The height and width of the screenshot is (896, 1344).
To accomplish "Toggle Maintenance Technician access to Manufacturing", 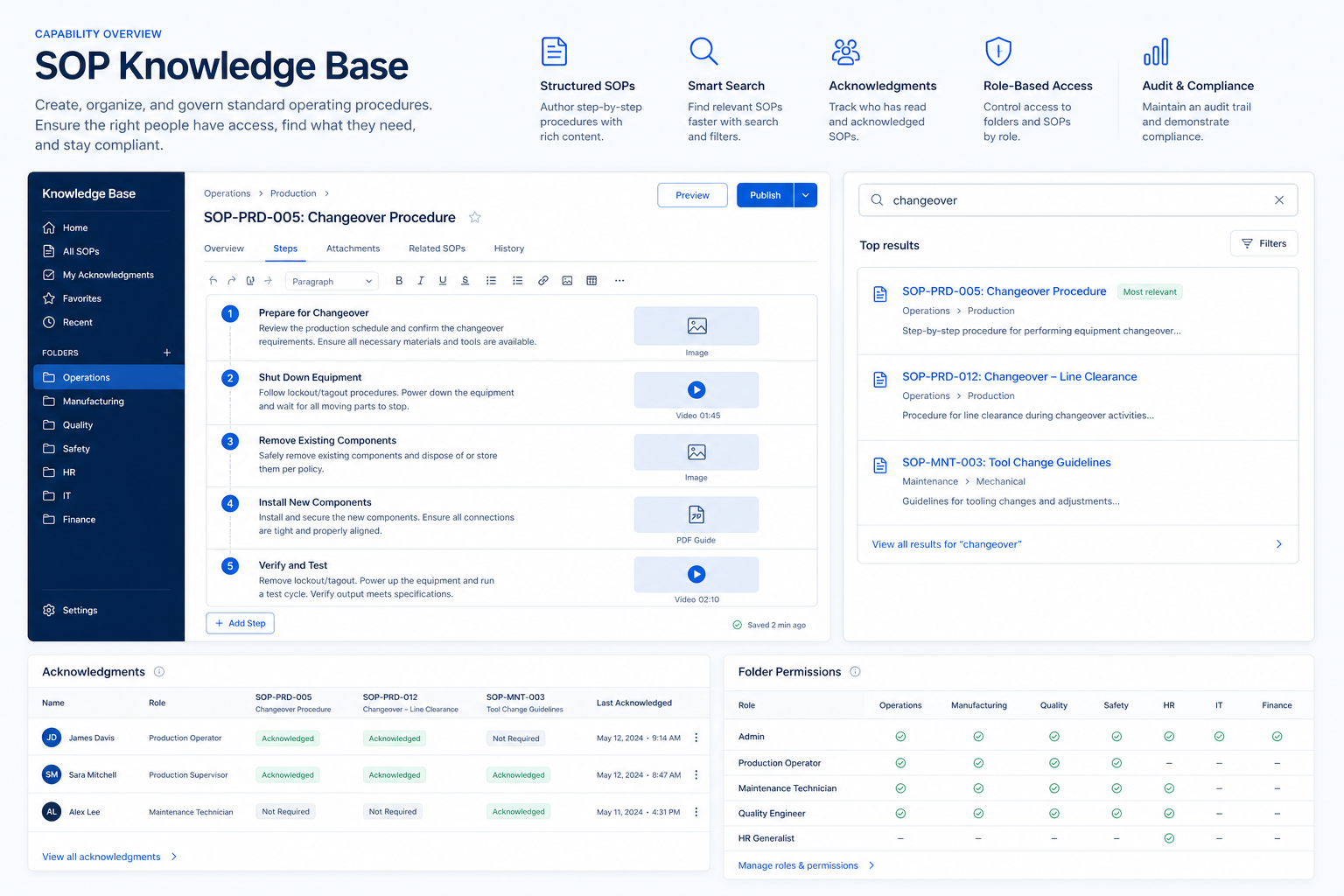I will click(x=978, y=788).
